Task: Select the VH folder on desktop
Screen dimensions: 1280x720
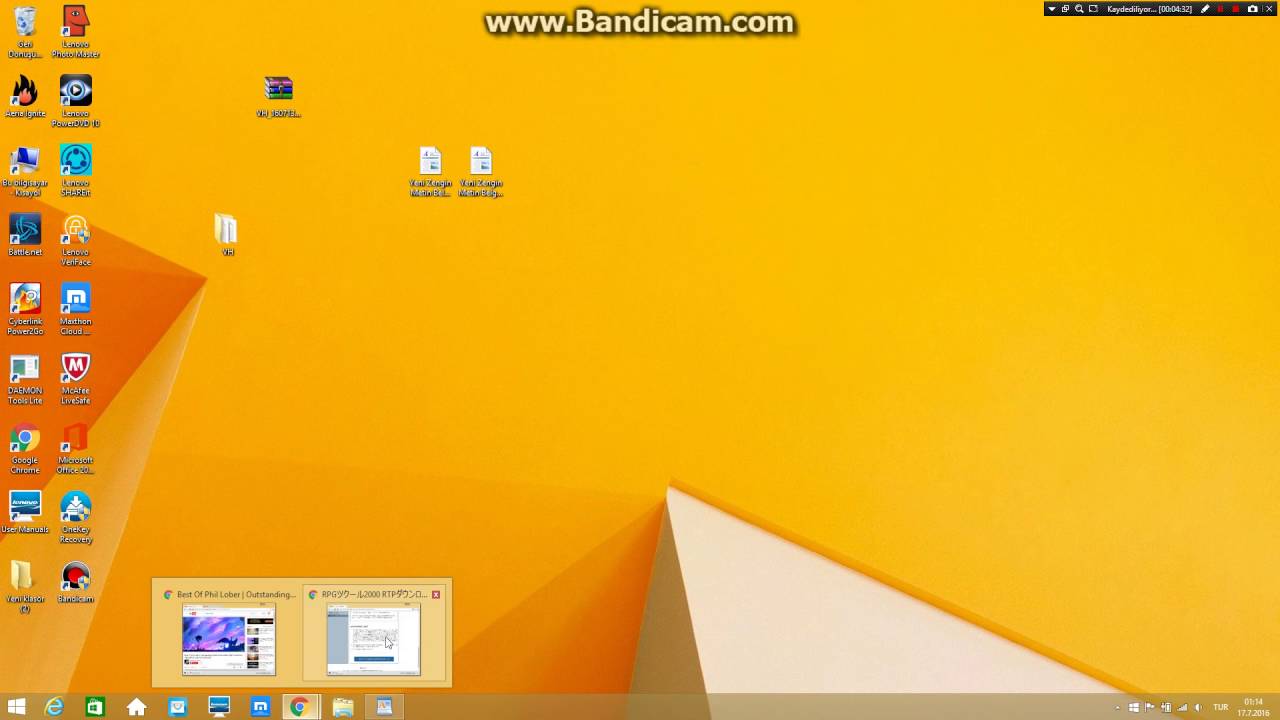Action: 227,235
